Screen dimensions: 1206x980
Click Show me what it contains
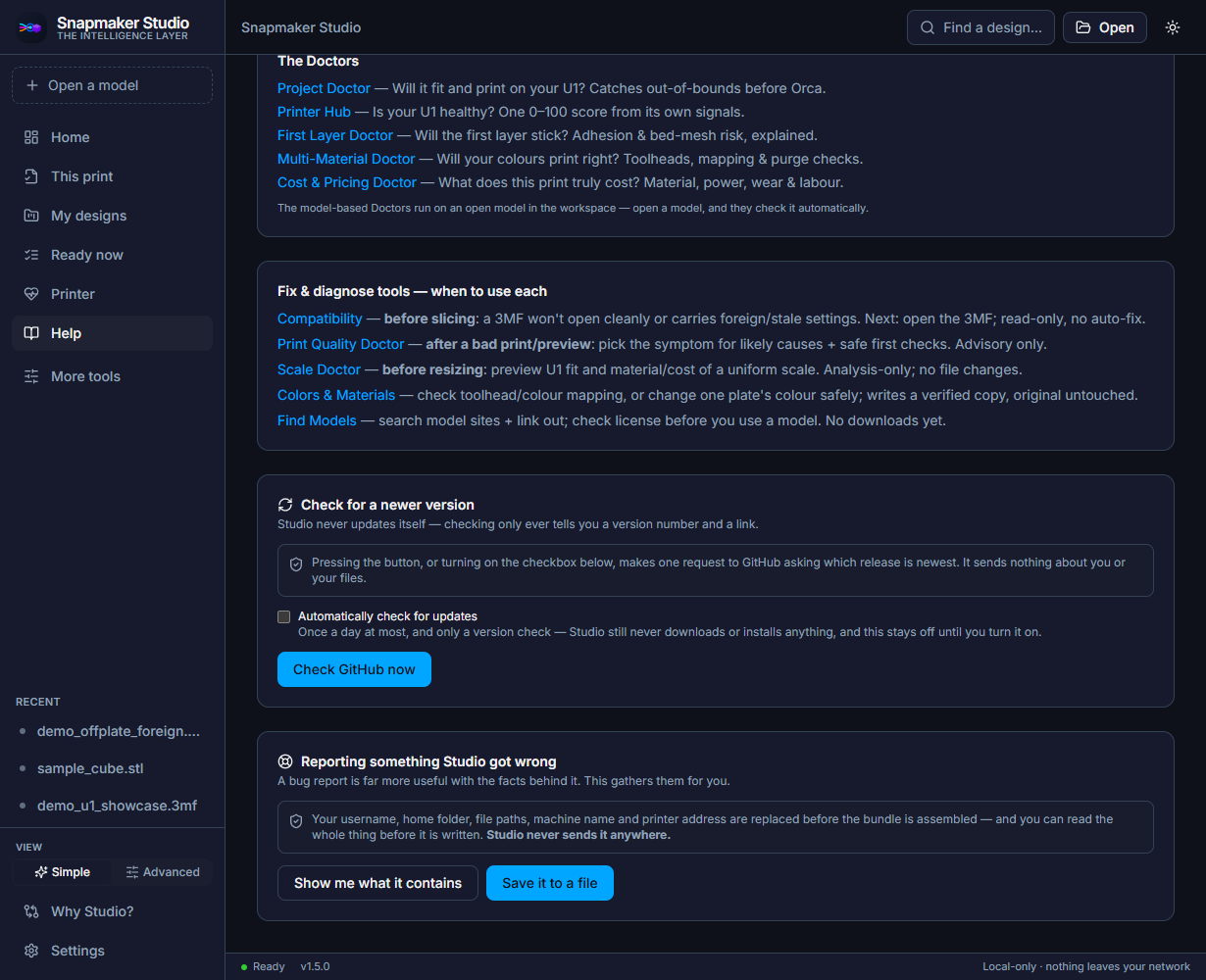point(377,883)
